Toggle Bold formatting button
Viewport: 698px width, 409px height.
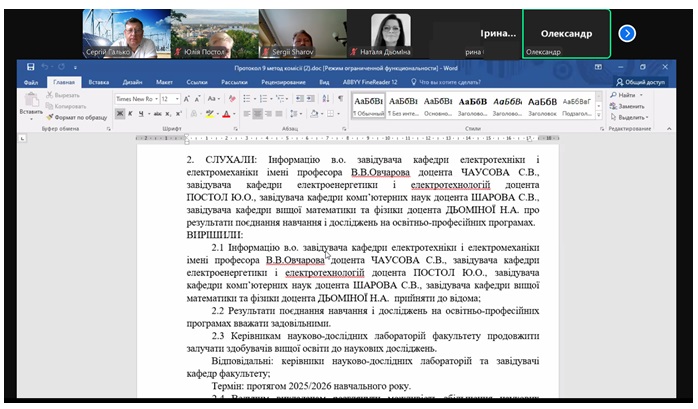[119, 115]
